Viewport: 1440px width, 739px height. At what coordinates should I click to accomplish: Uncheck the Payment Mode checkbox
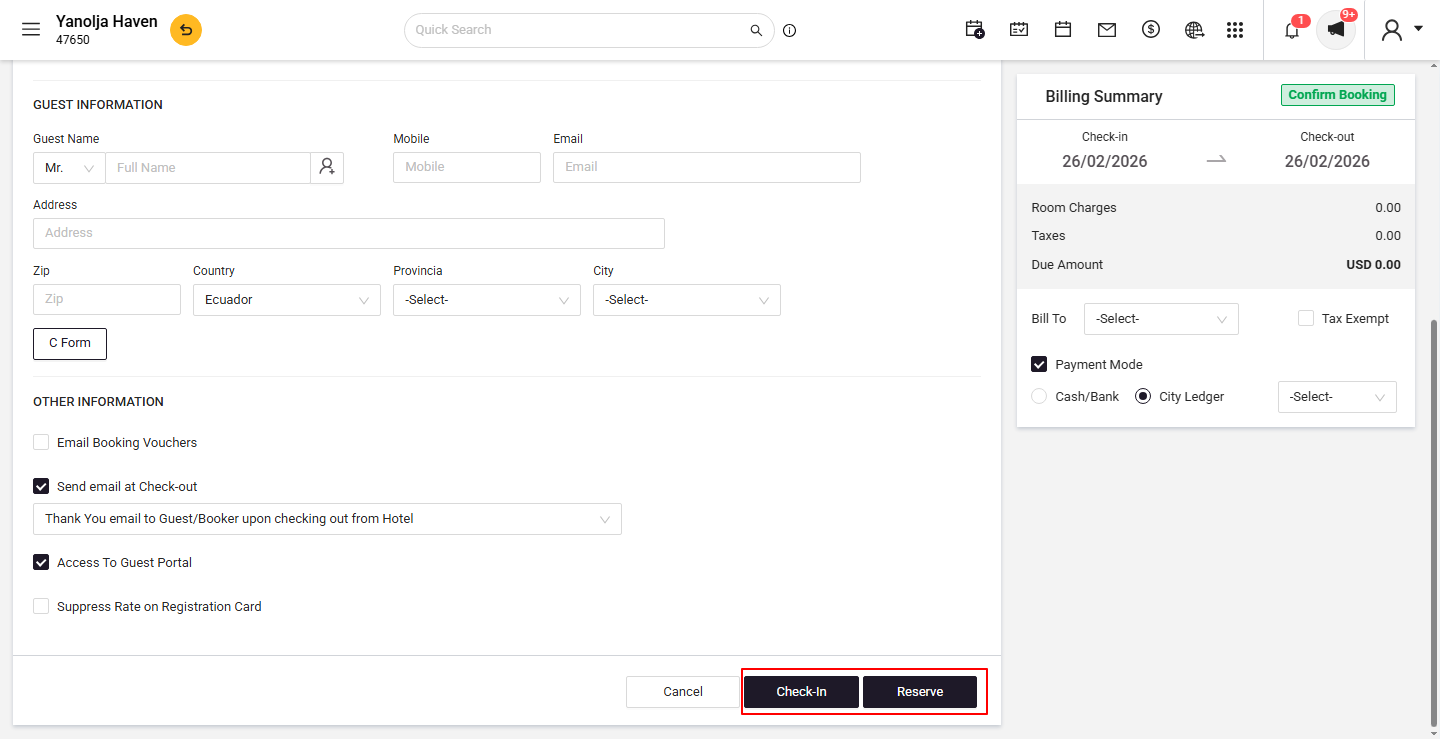click(1039, 364)
